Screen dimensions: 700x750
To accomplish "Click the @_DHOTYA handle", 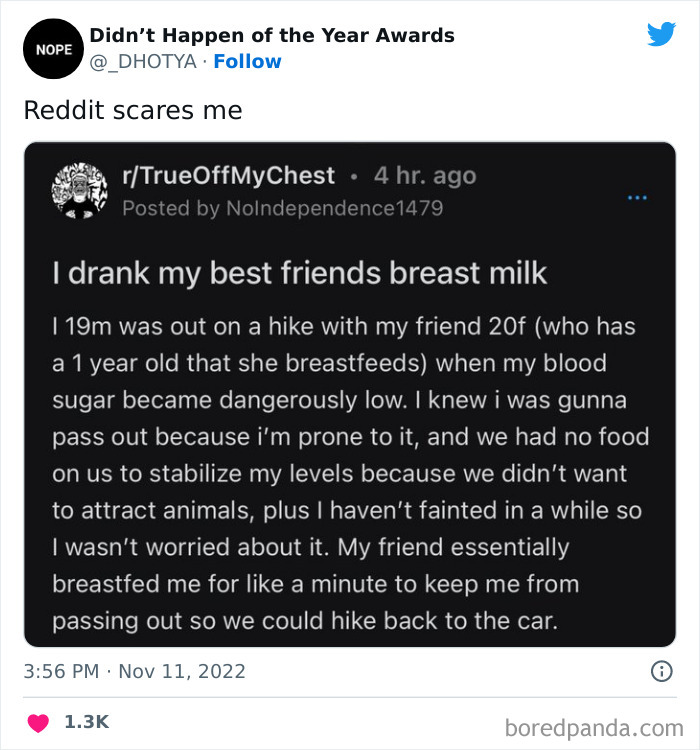I will coord(142,62).
